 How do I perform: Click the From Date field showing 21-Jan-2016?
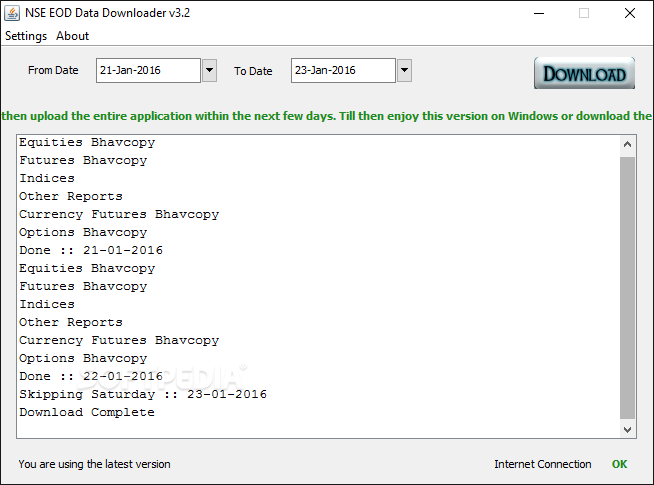click(x=148, y=70)
